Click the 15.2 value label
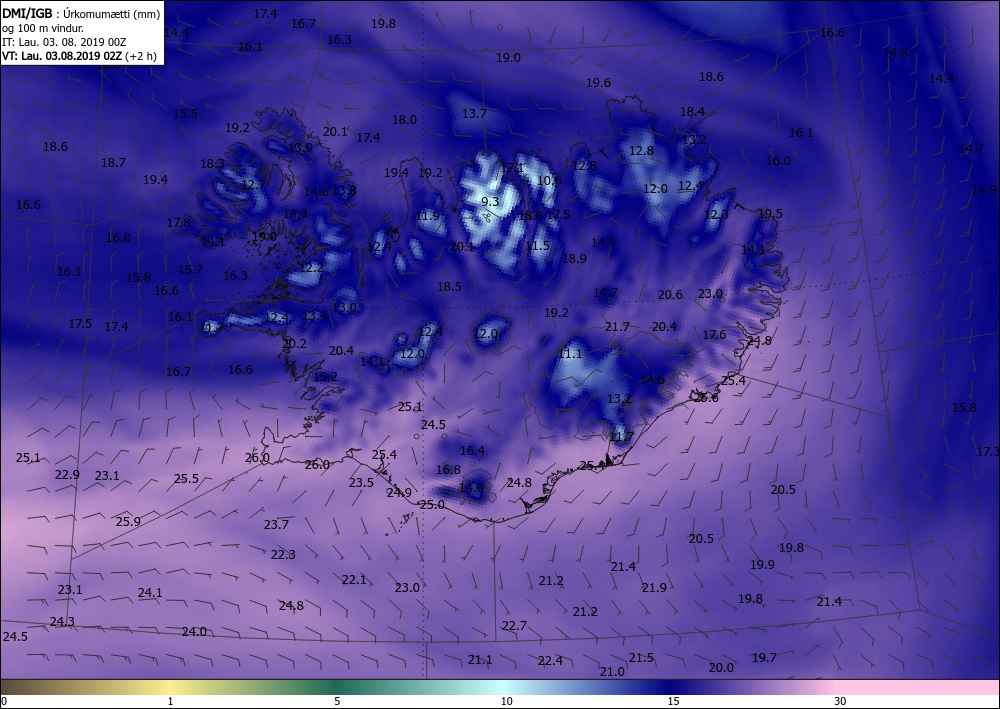The width and height of the screenshot is (1000, 709). point(325,377)
